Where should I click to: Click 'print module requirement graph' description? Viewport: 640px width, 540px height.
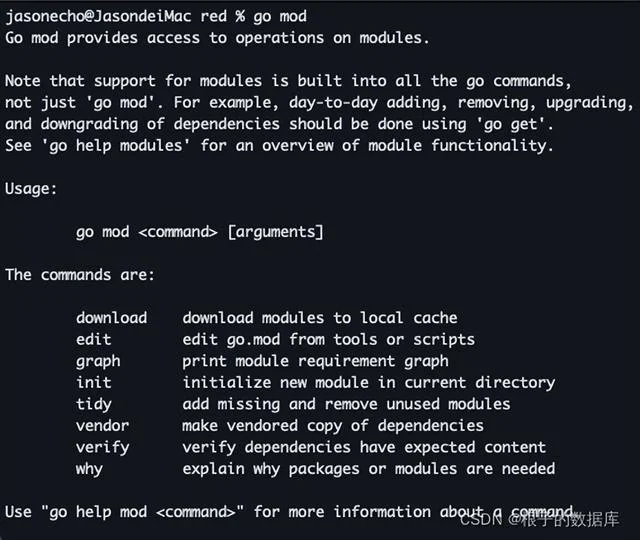315,361
